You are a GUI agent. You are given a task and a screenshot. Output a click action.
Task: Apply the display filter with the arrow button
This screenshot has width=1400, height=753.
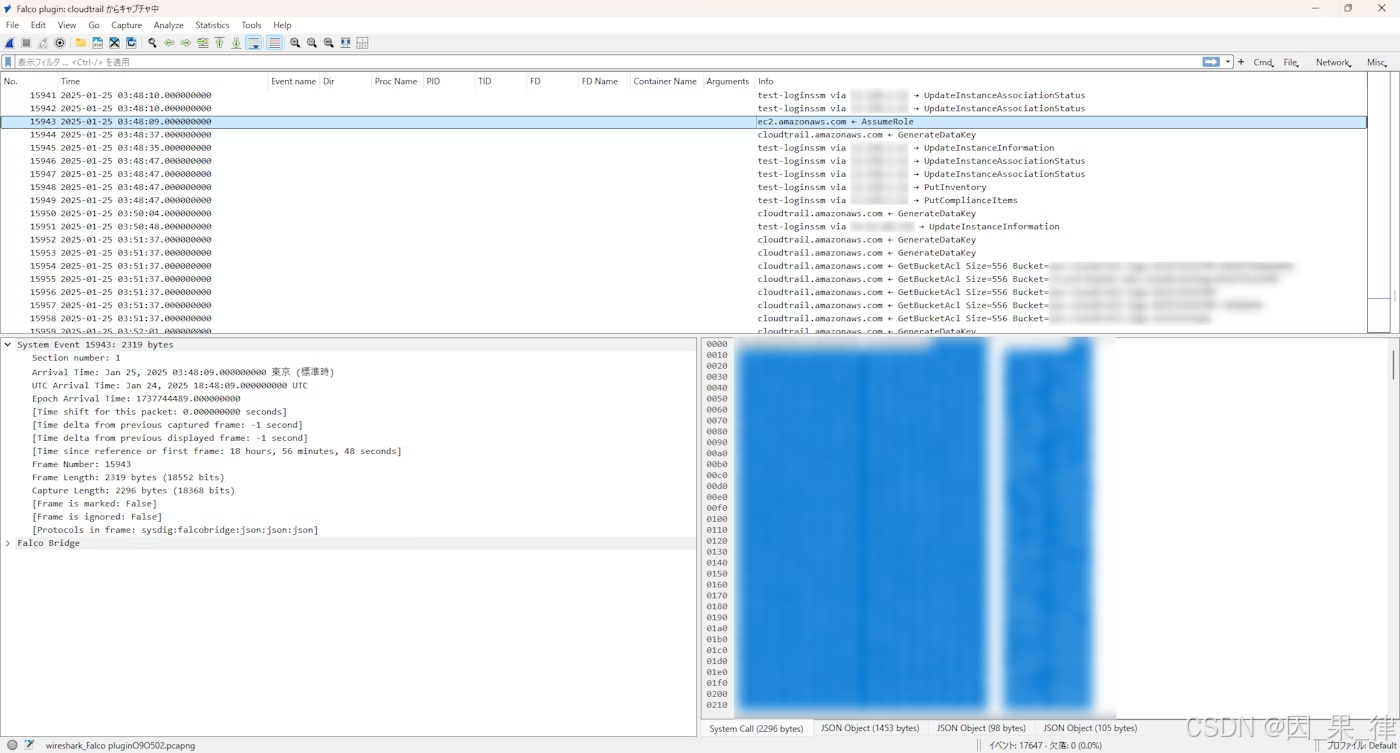1211,61
